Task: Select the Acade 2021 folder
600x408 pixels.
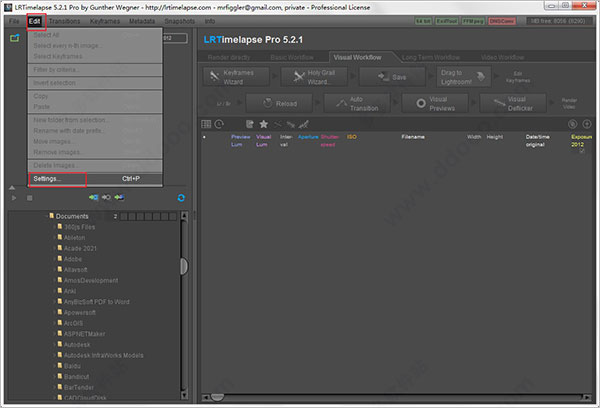Action: point(80,248)
